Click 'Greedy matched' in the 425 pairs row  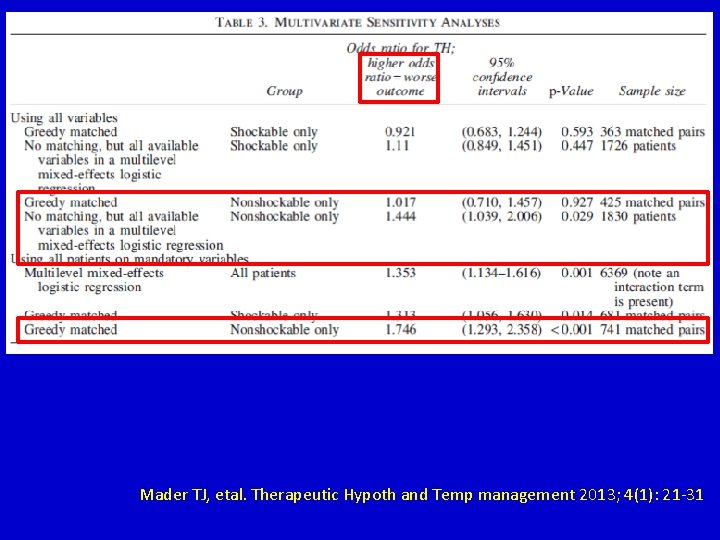(x=71, y=202)
